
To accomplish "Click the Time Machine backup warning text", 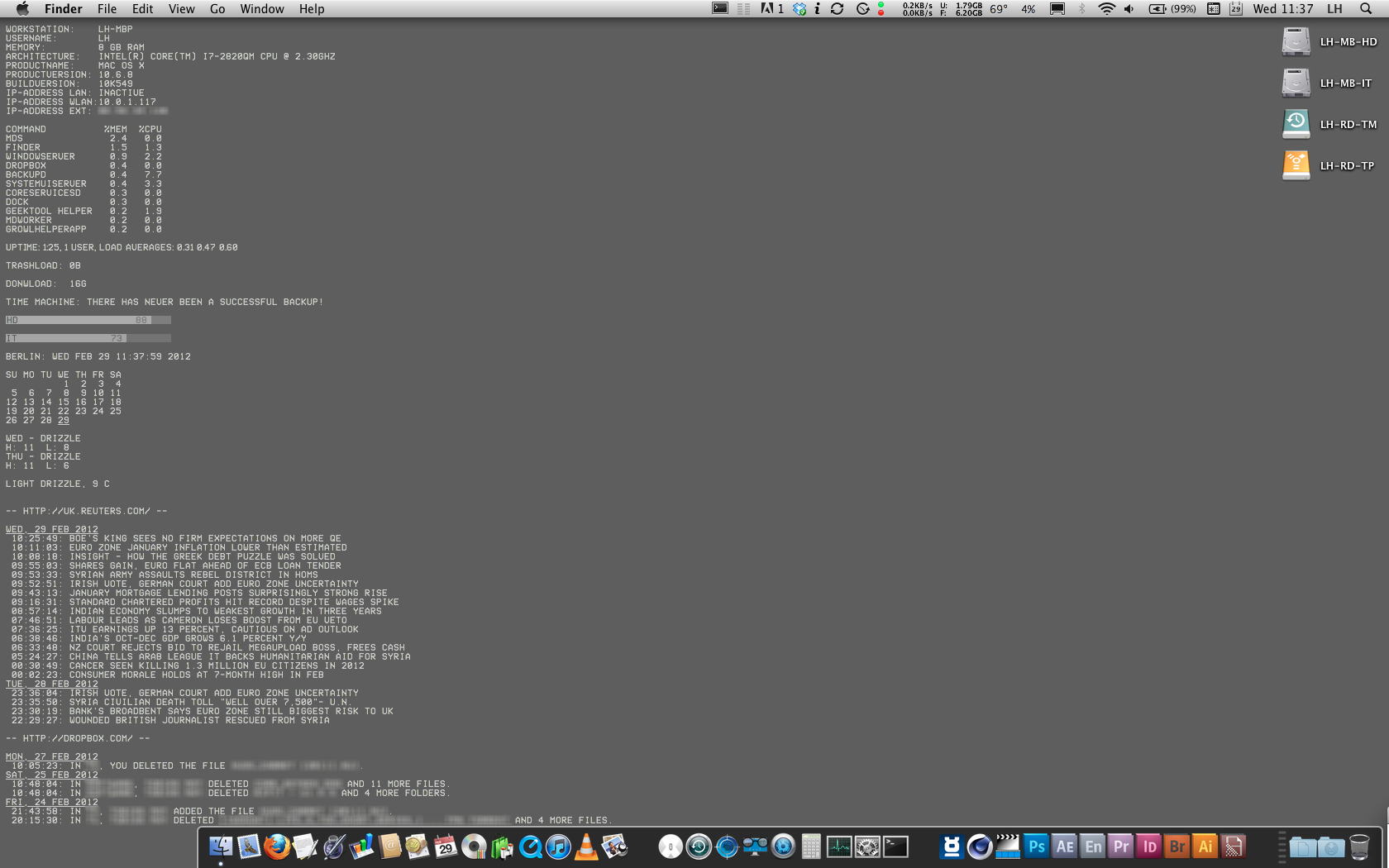I will (x=165, y=302).
